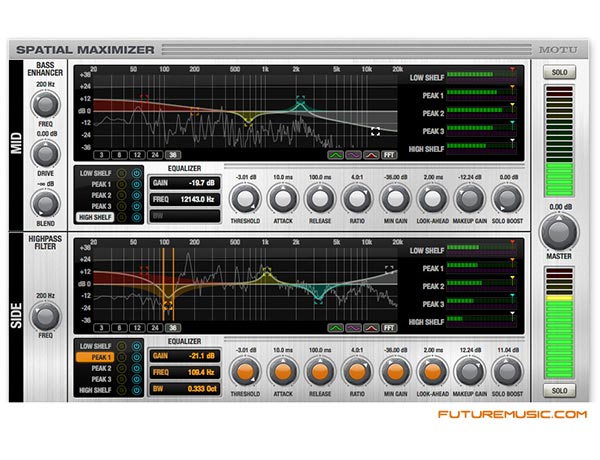Screen dimensions: 600x460
Task: Toggle the FFT display in MID graph
Action: tap(389, 155)
